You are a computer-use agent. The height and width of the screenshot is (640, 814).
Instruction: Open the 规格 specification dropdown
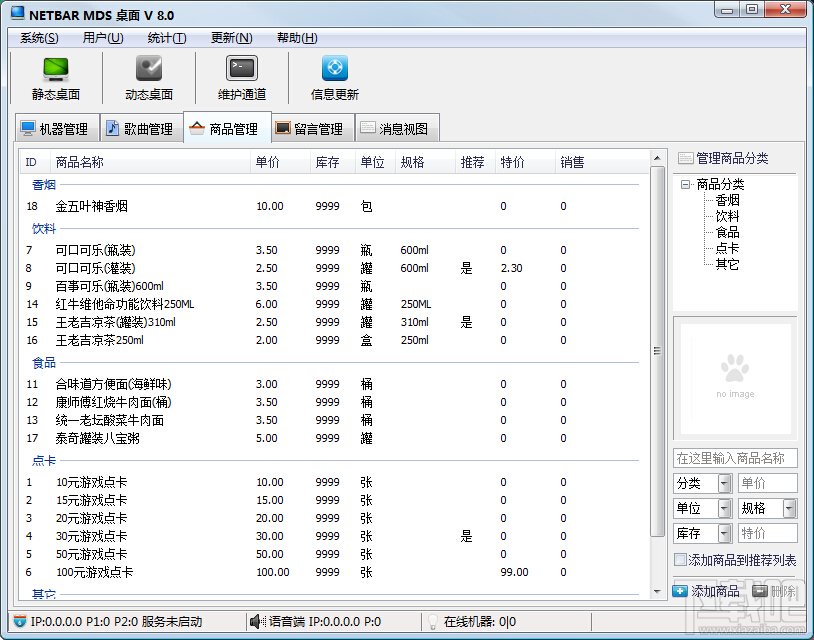click(x=789, y=508)
